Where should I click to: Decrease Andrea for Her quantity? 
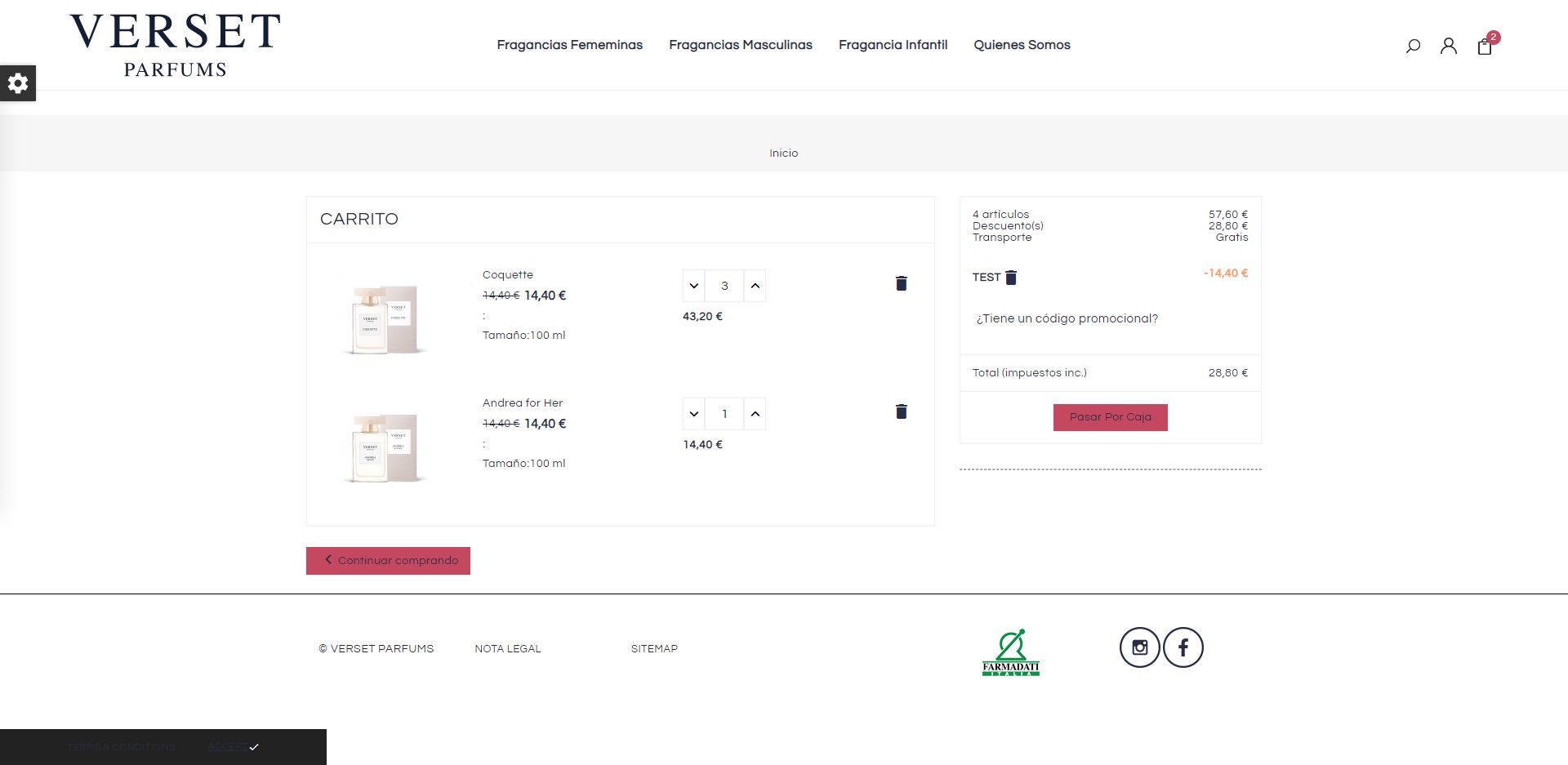[x=694, y=414]
